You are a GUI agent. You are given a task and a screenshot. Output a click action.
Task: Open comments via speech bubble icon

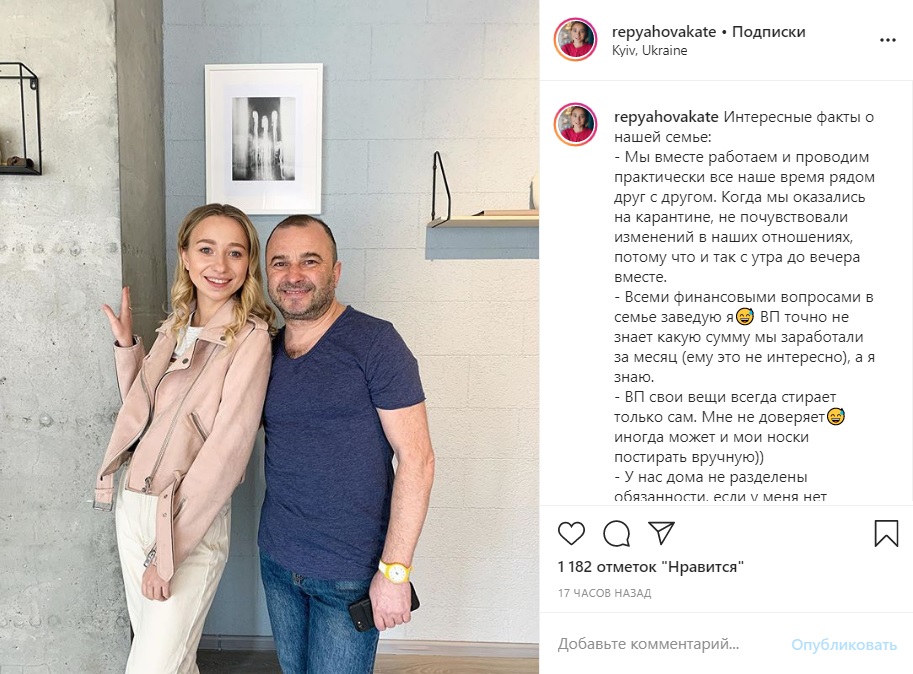coord(617,533)
